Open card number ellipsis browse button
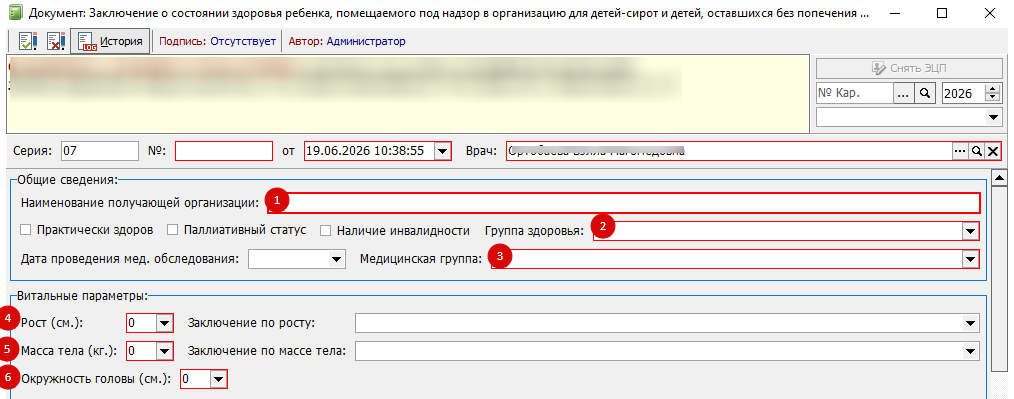Screen dimensions: 1014x399 903,94
